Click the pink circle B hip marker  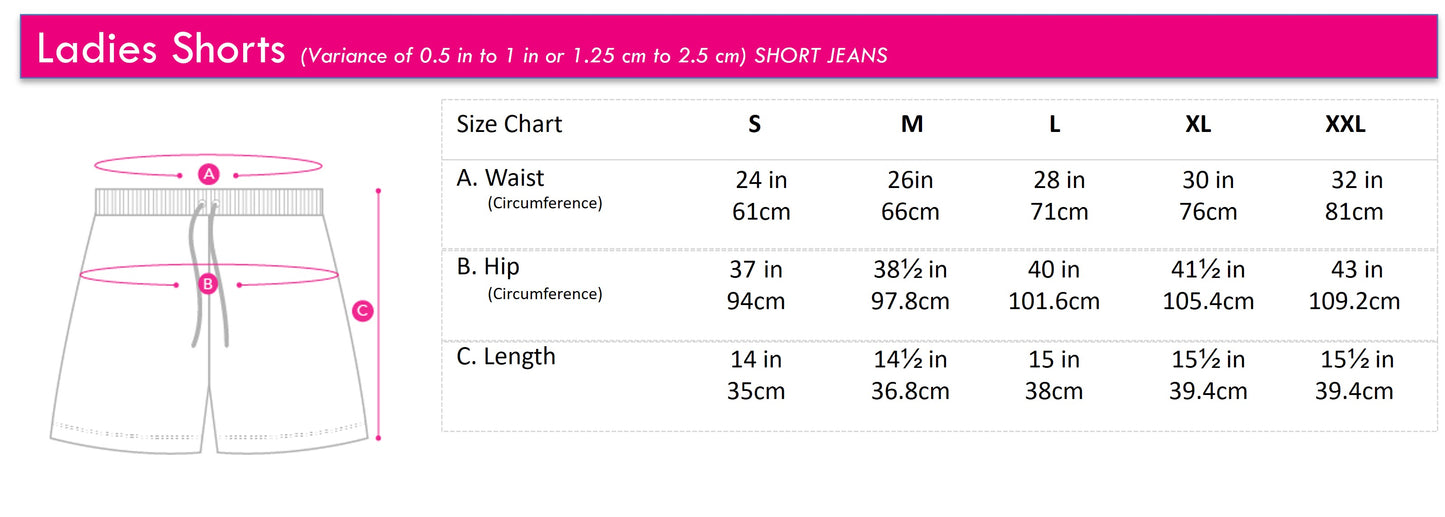[208, 284]
